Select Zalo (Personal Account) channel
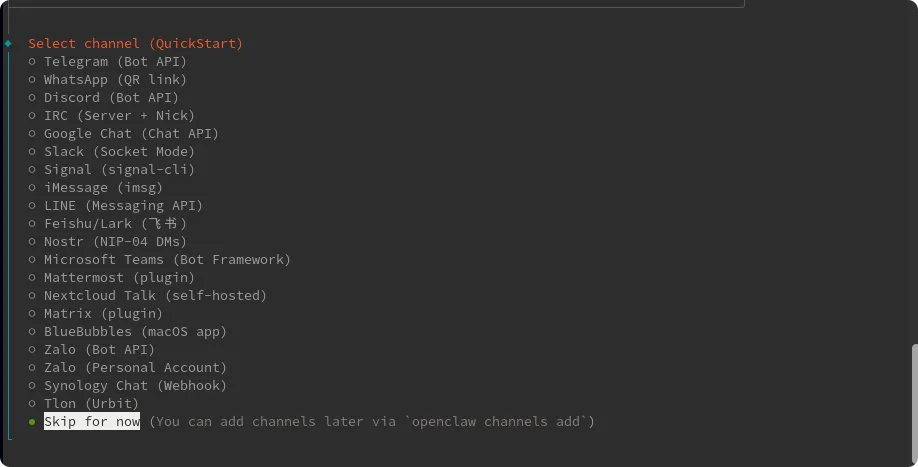This screenshot has width=918, height=467. pos(135,368)
